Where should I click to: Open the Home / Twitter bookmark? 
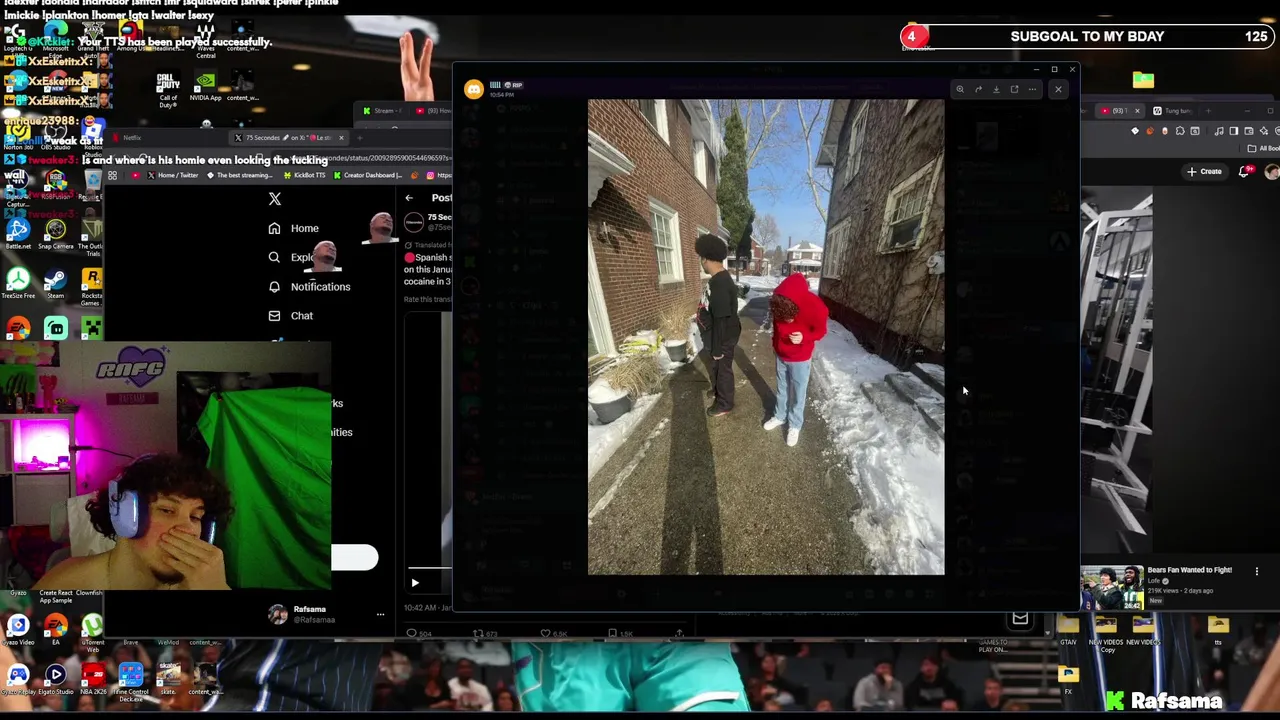pos(174,176)
